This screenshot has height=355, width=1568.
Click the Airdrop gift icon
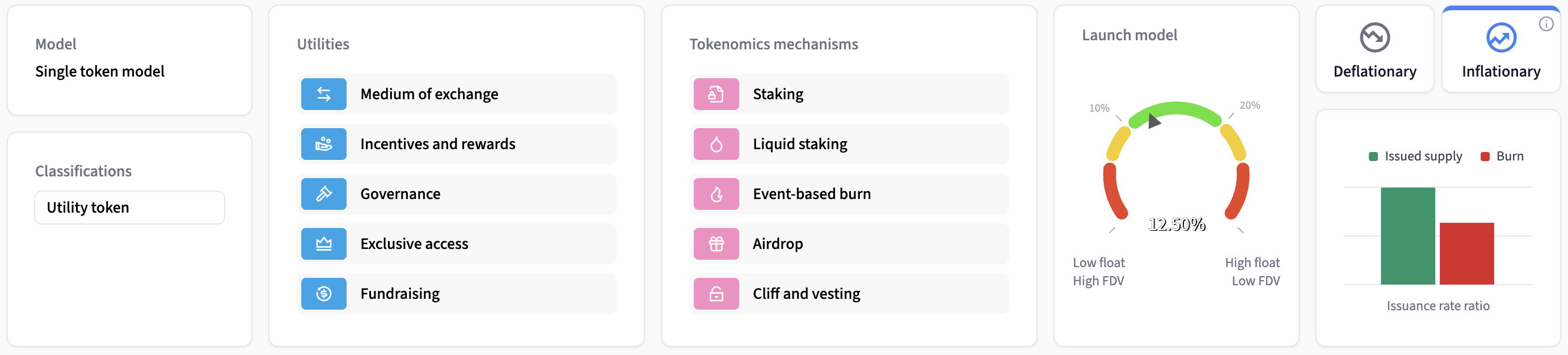[x=716, y=244]
